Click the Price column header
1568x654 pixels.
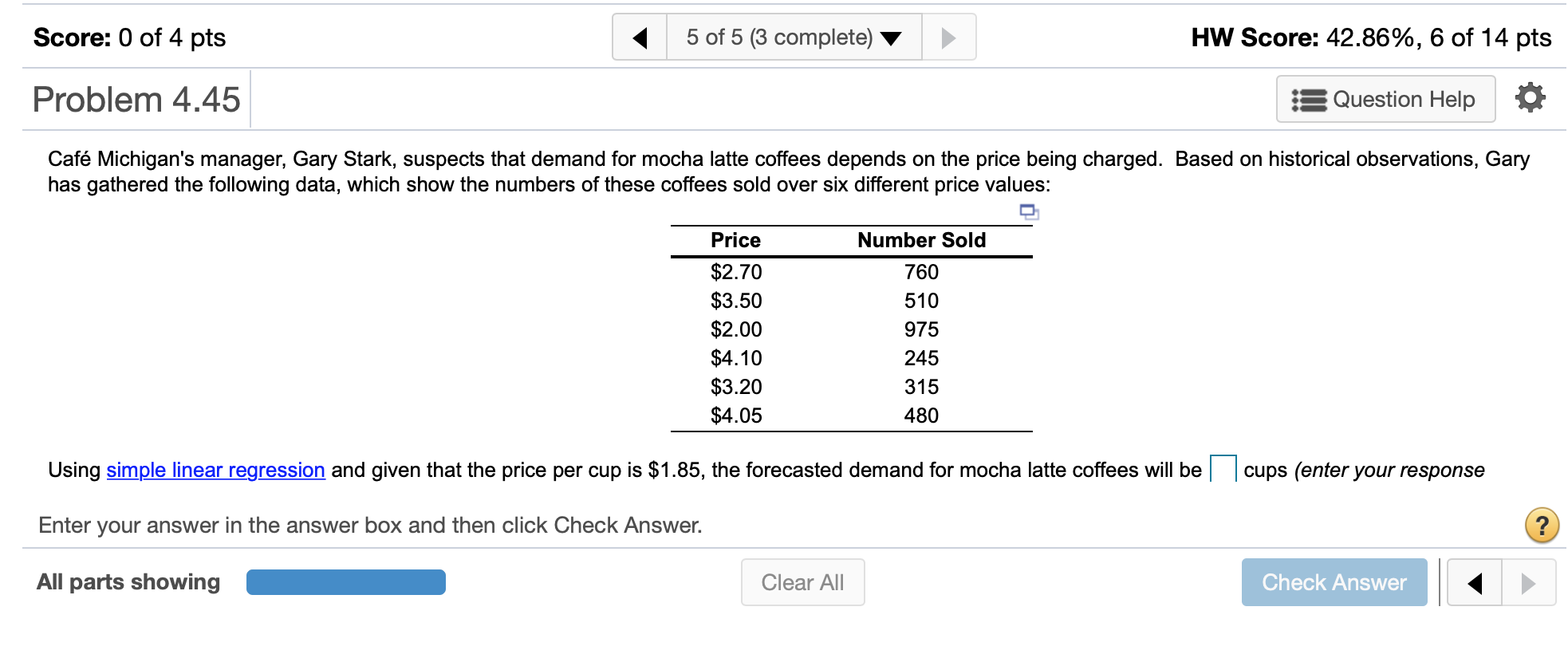coord(735,240)
